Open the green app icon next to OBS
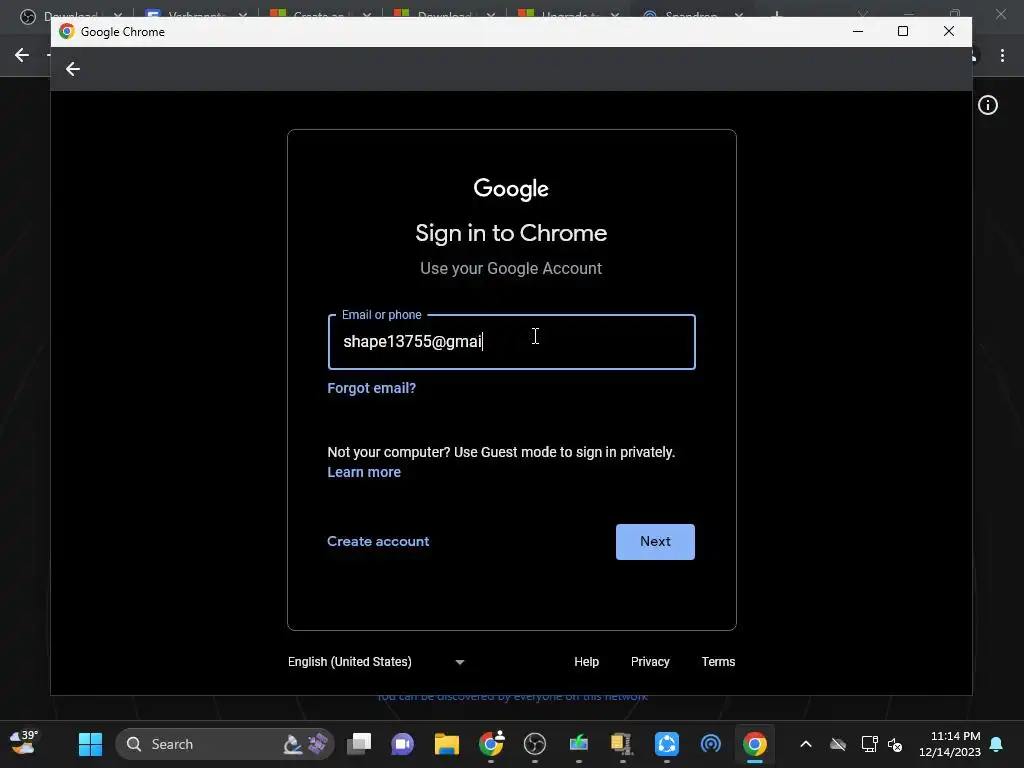Viewport: 1024px width, 768px height. coord(579,744)
